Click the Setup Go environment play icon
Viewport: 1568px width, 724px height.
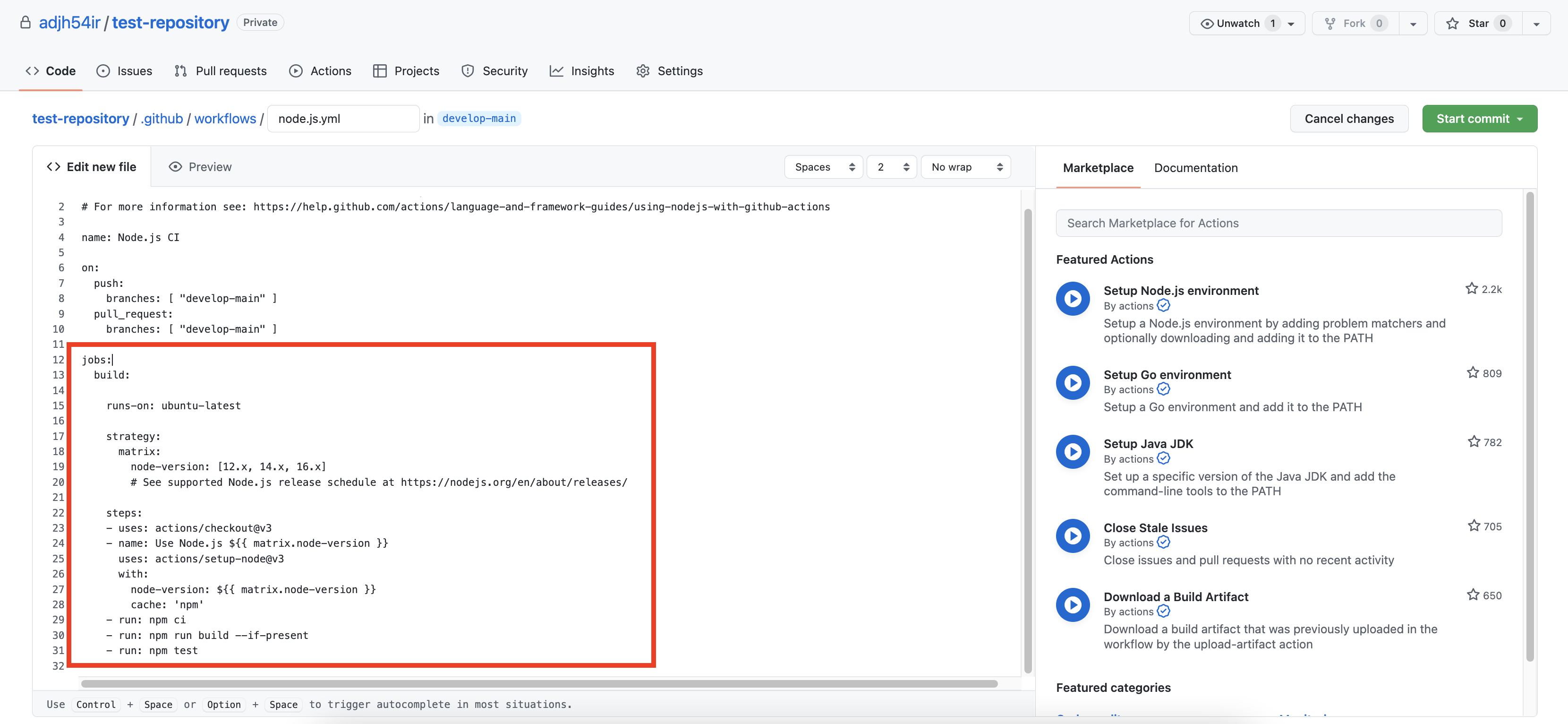pyautogui.click(x=1073, y=382)
